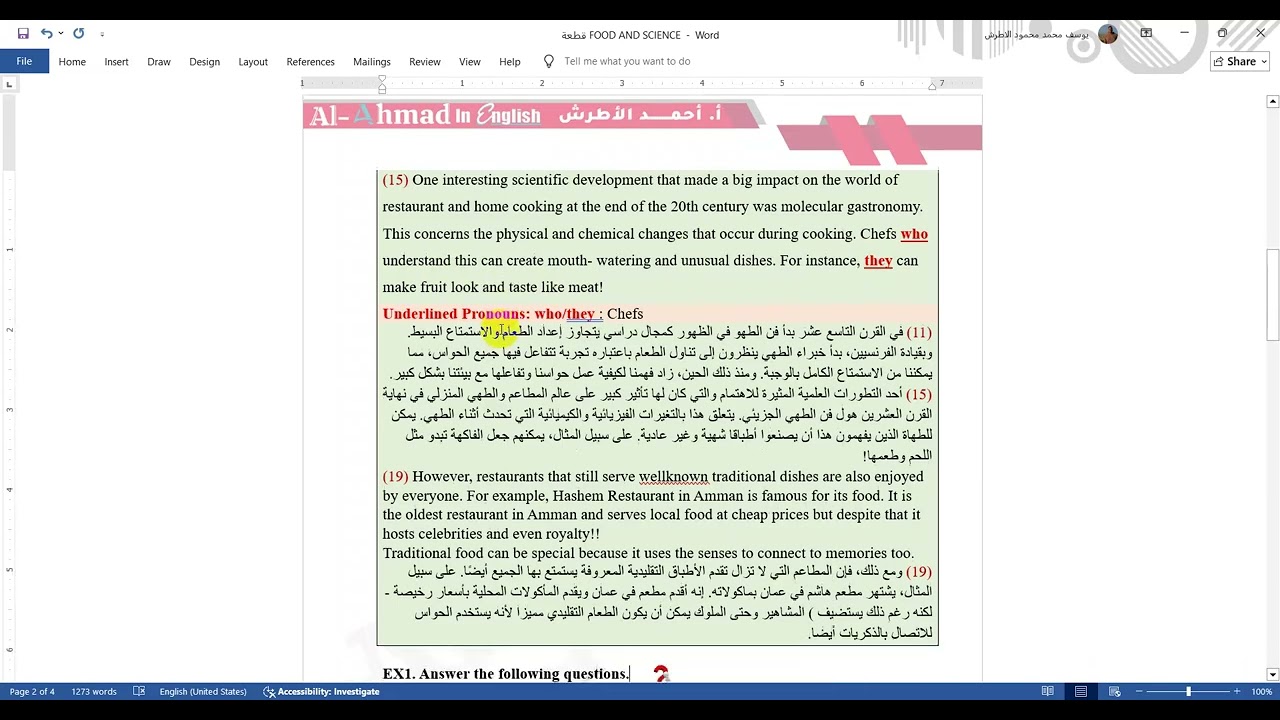1280x720 pixels.
Task: Click the zoom in plus button
Action: pos(1237,691)
